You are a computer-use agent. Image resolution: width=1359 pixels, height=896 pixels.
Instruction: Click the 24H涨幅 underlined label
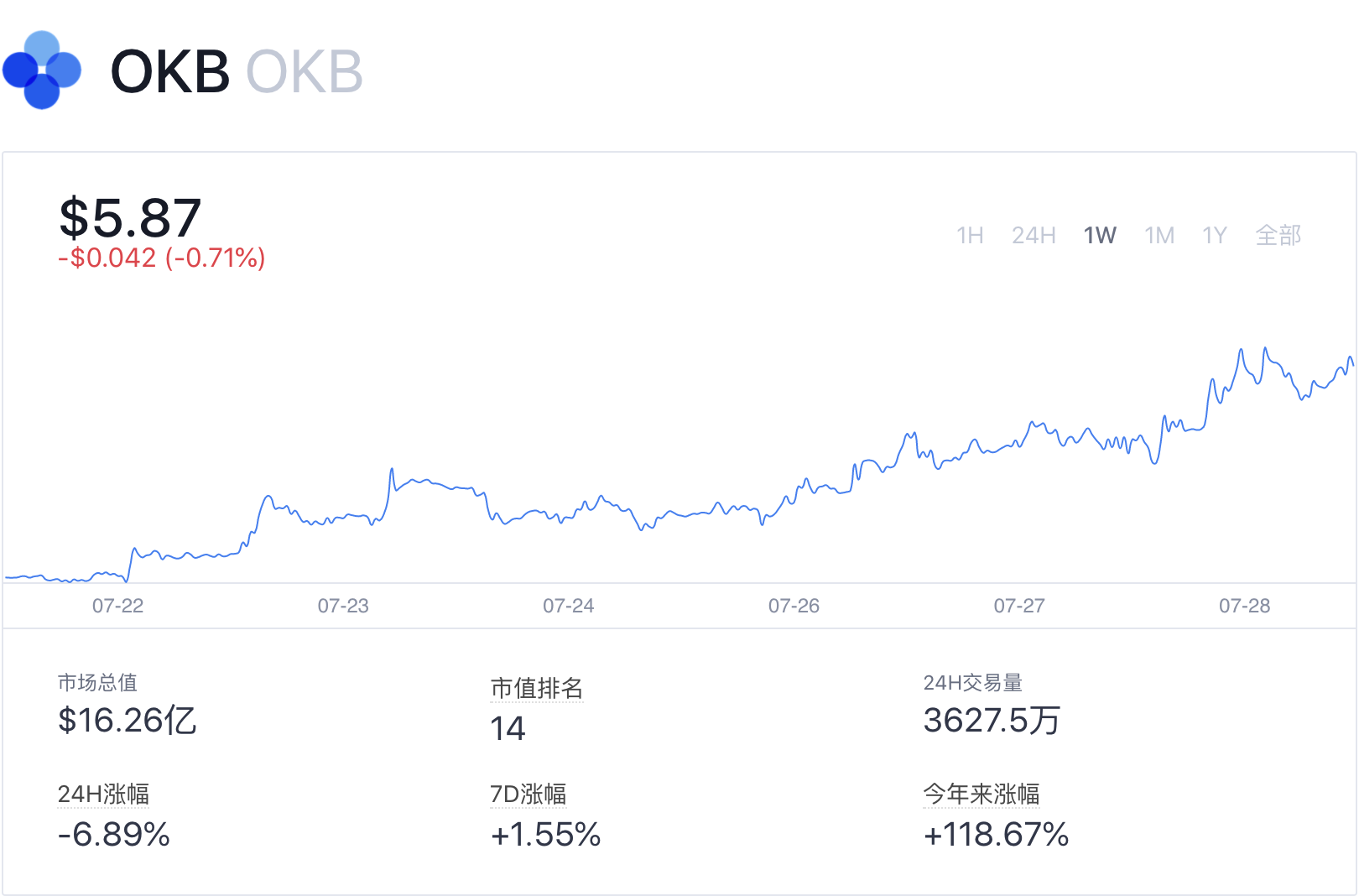(103, 794)
